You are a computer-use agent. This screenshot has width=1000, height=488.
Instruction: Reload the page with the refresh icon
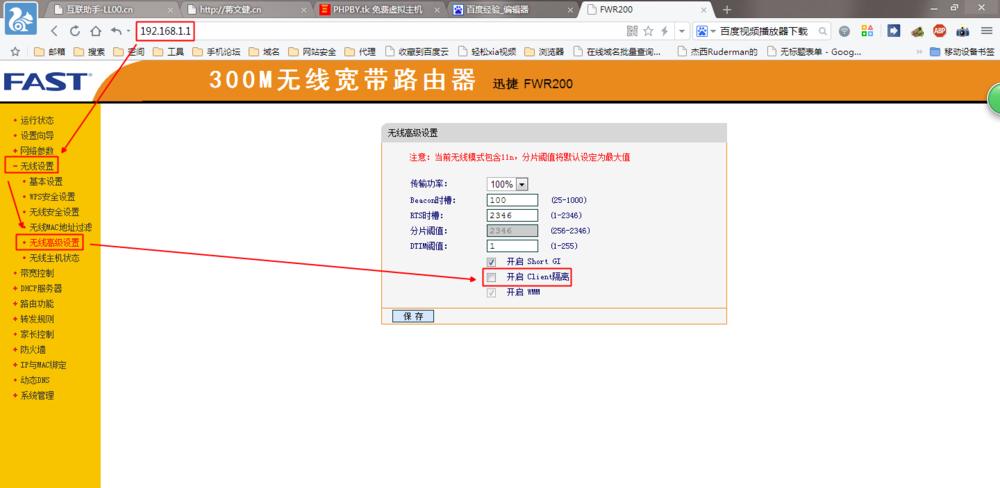tap(75, 31)
